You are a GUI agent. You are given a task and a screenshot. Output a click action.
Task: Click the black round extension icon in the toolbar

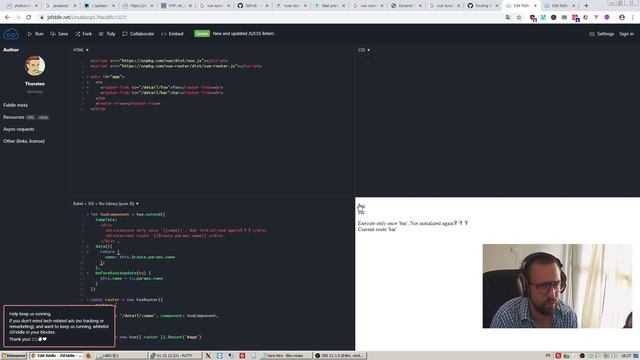553,18
